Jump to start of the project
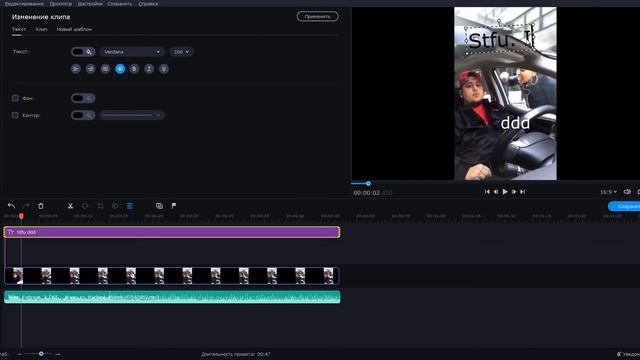This screenshot has height=360, width=640. 487,191
